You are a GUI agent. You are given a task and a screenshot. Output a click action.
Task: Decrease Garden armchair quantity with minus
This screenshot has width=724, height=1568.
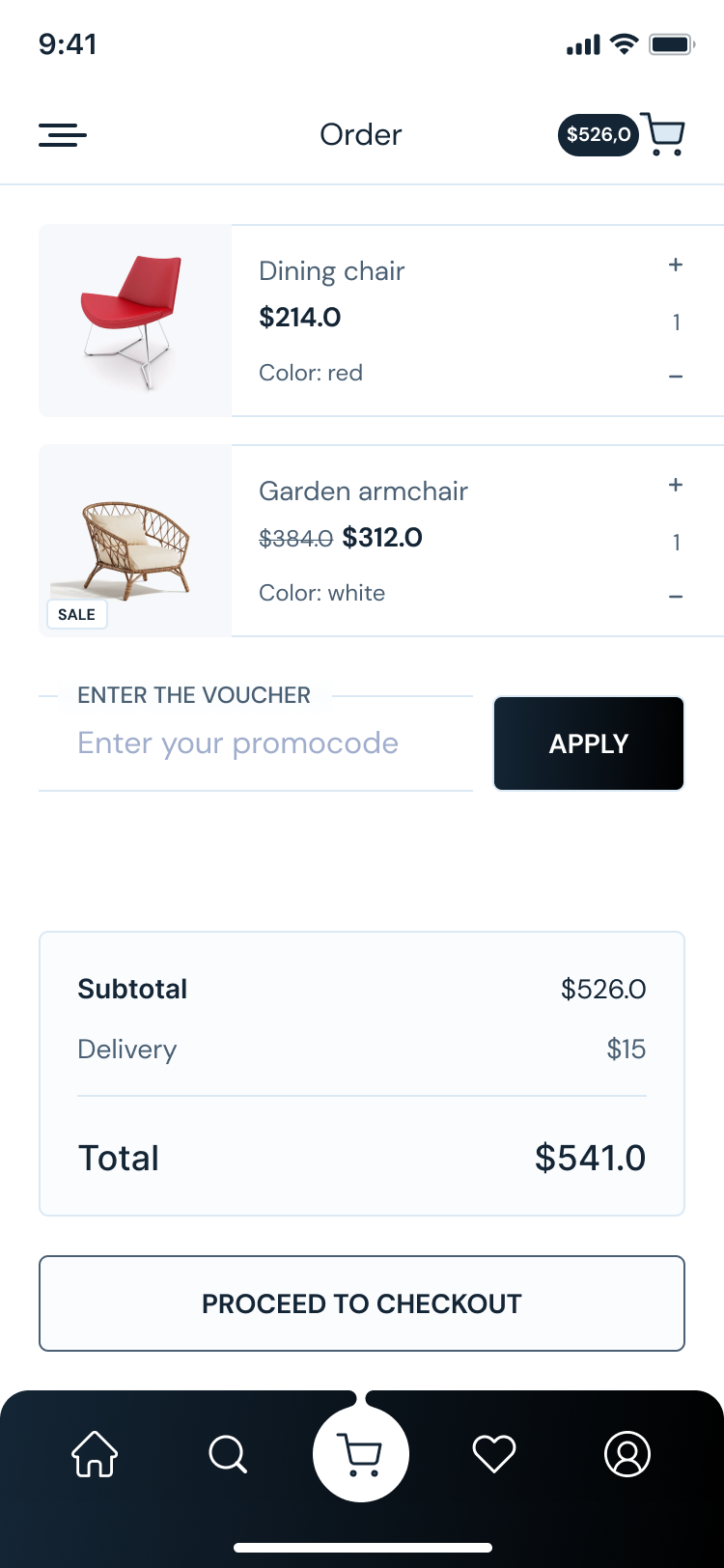click(x=676, y=597)
